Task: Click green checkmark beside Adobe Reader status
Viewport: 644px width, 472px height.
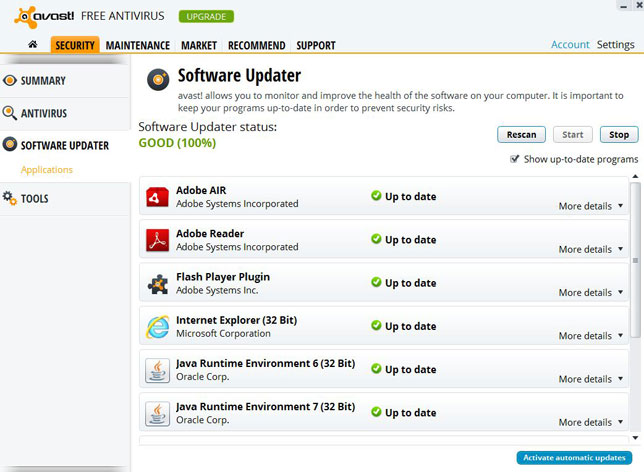Action: 376,239
